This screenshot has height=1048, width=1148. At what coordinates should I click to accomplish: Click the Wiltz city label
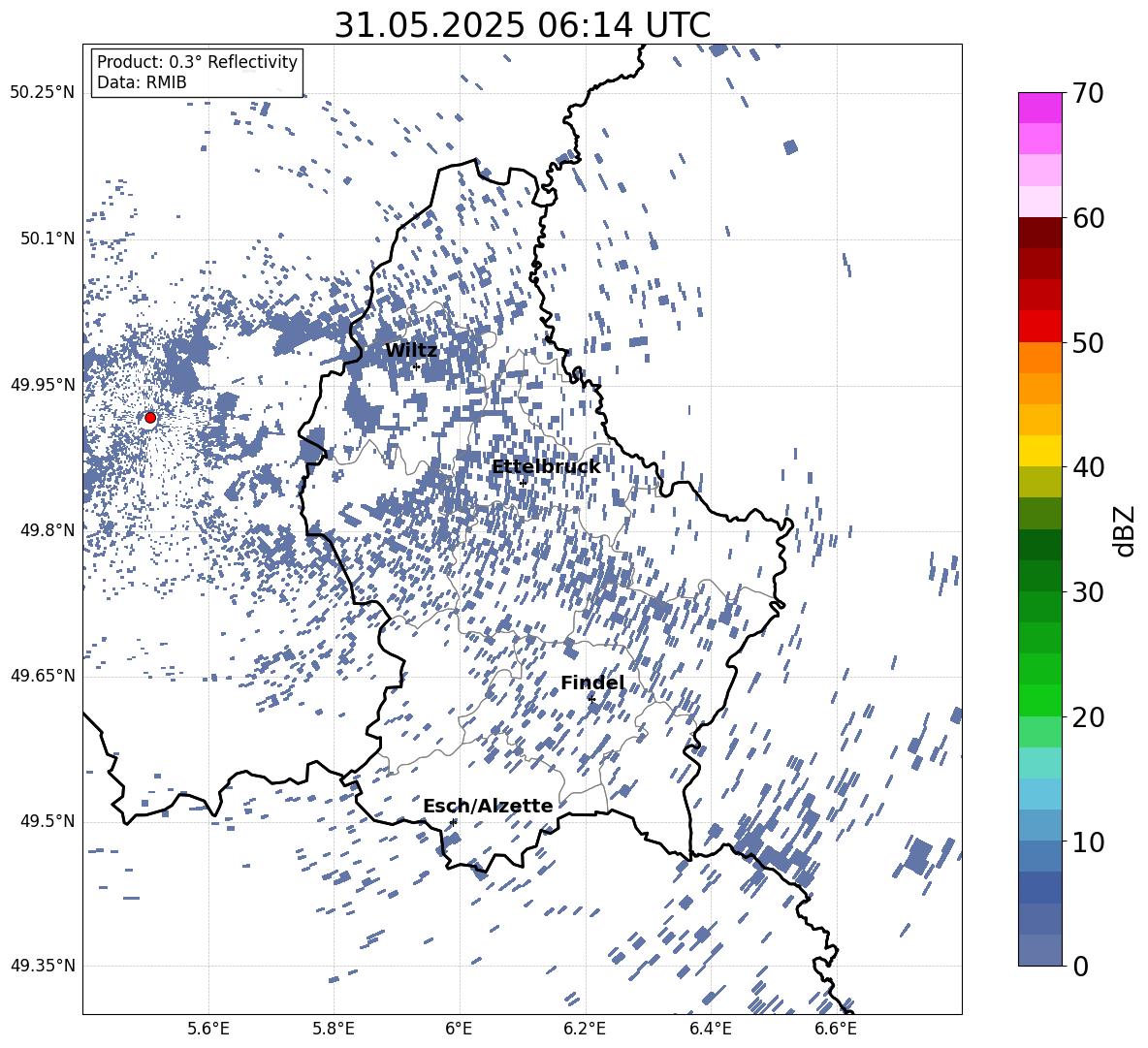[411, 351]
